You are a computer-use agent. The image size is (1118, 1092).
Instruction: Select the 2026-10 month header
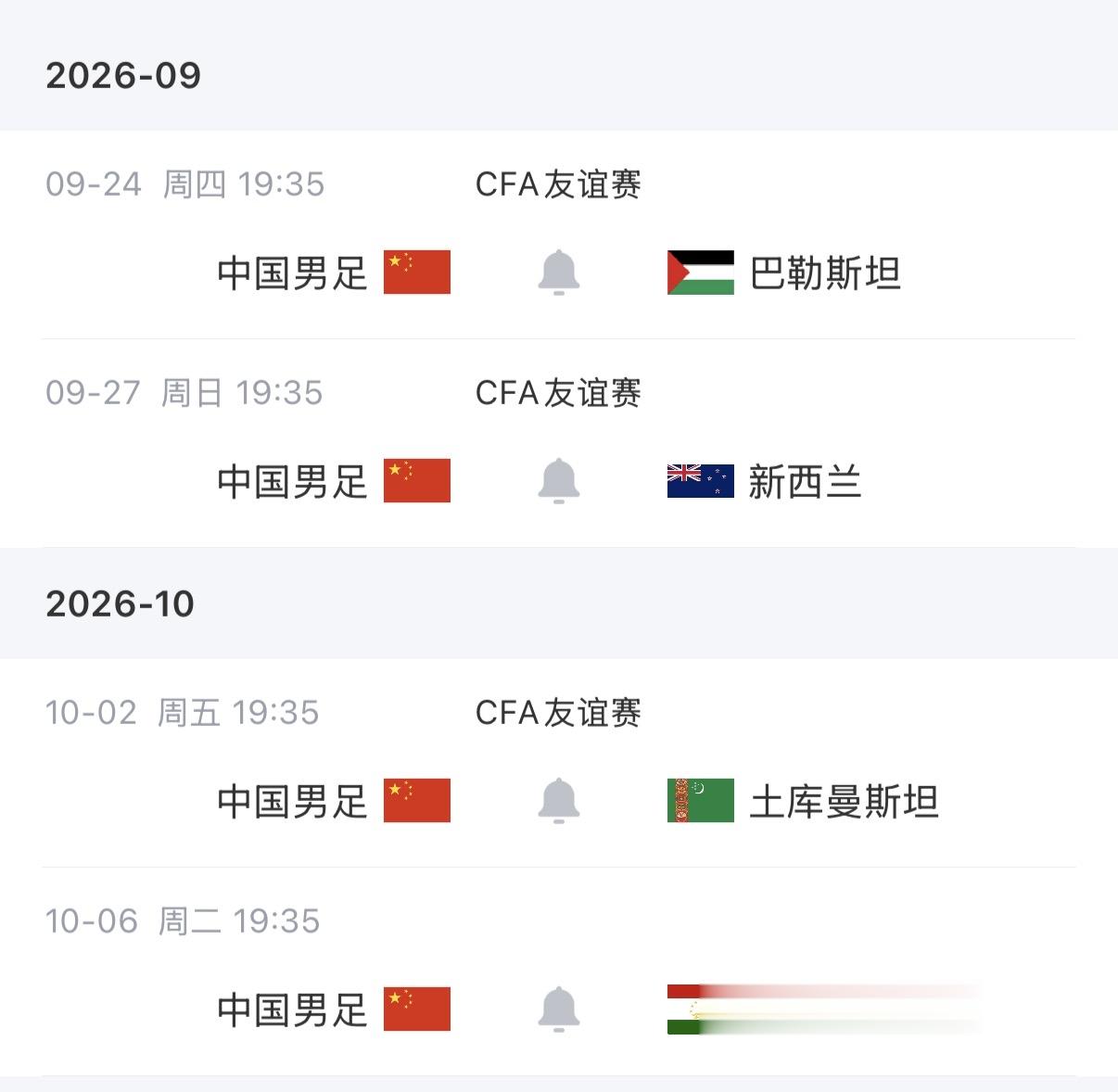120,603
